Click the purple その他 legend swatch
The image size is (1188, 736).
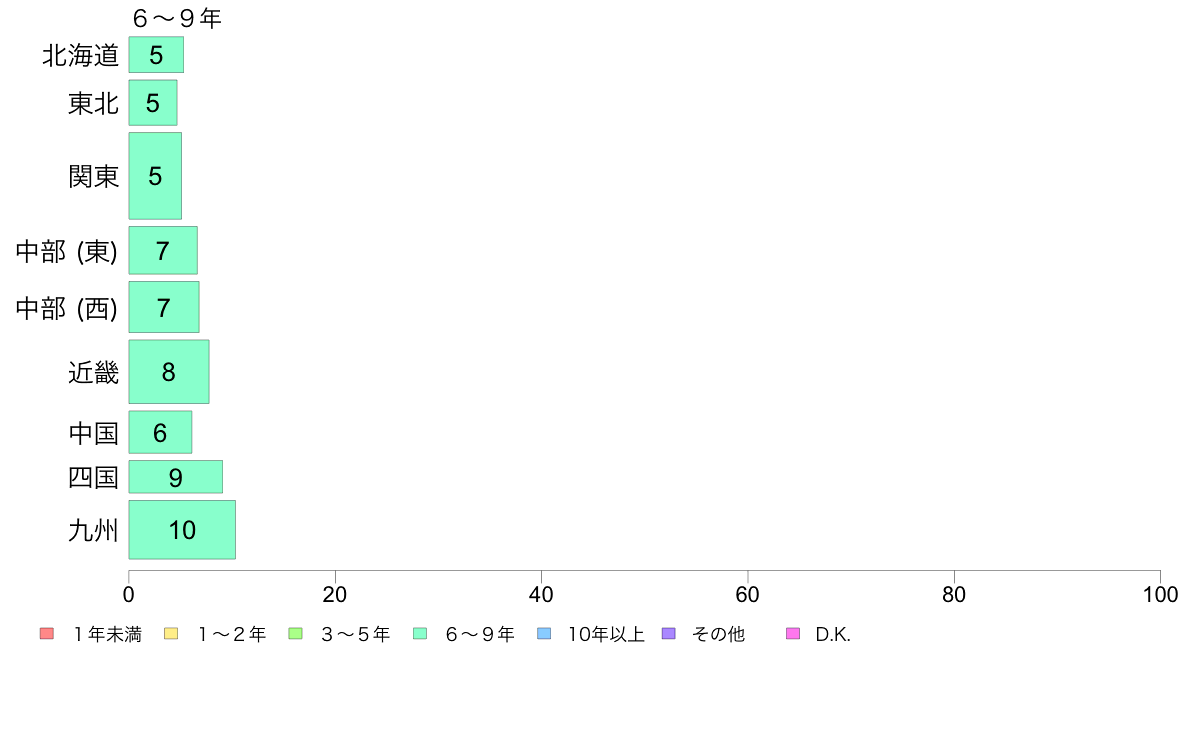(668, 634)
